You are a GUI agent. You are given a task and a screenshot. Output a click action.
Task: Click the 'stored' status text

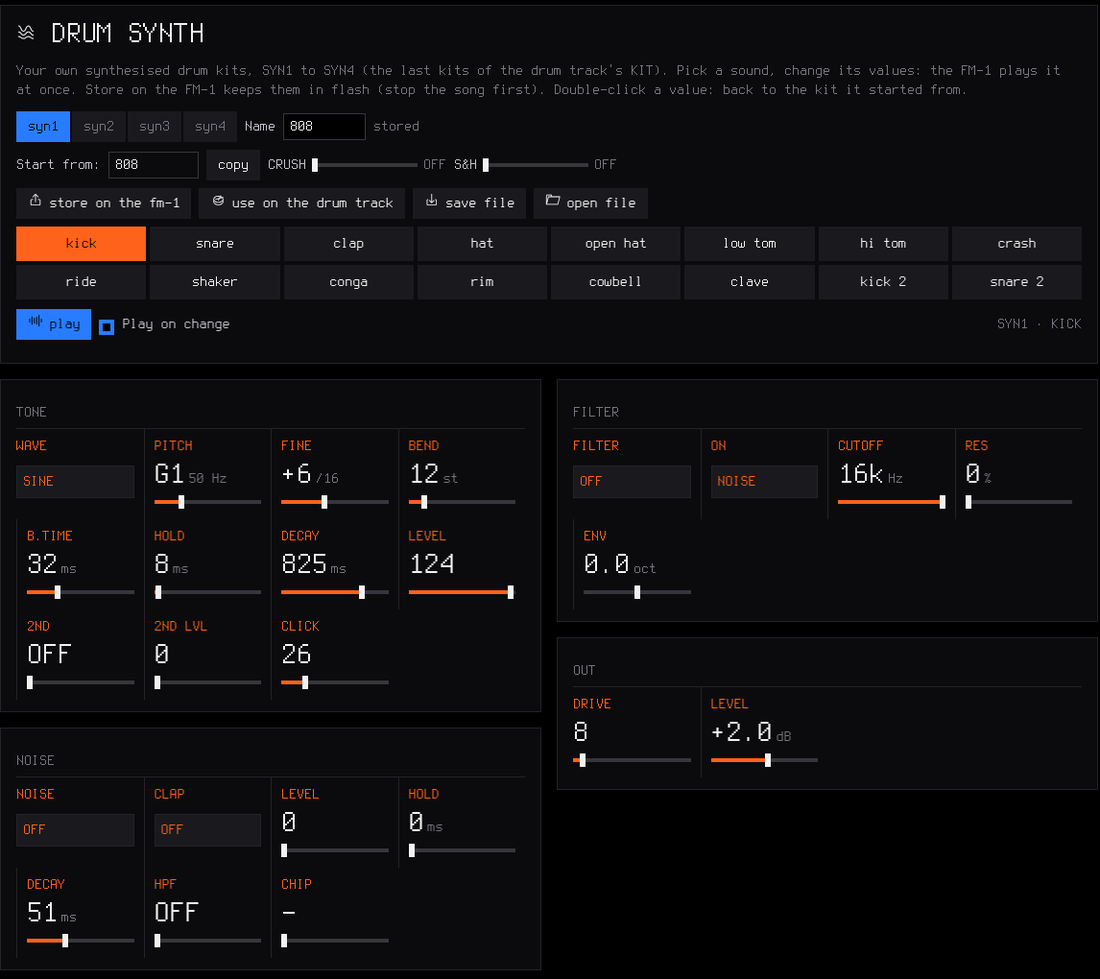pyautogui.click(x=396, y=126)
